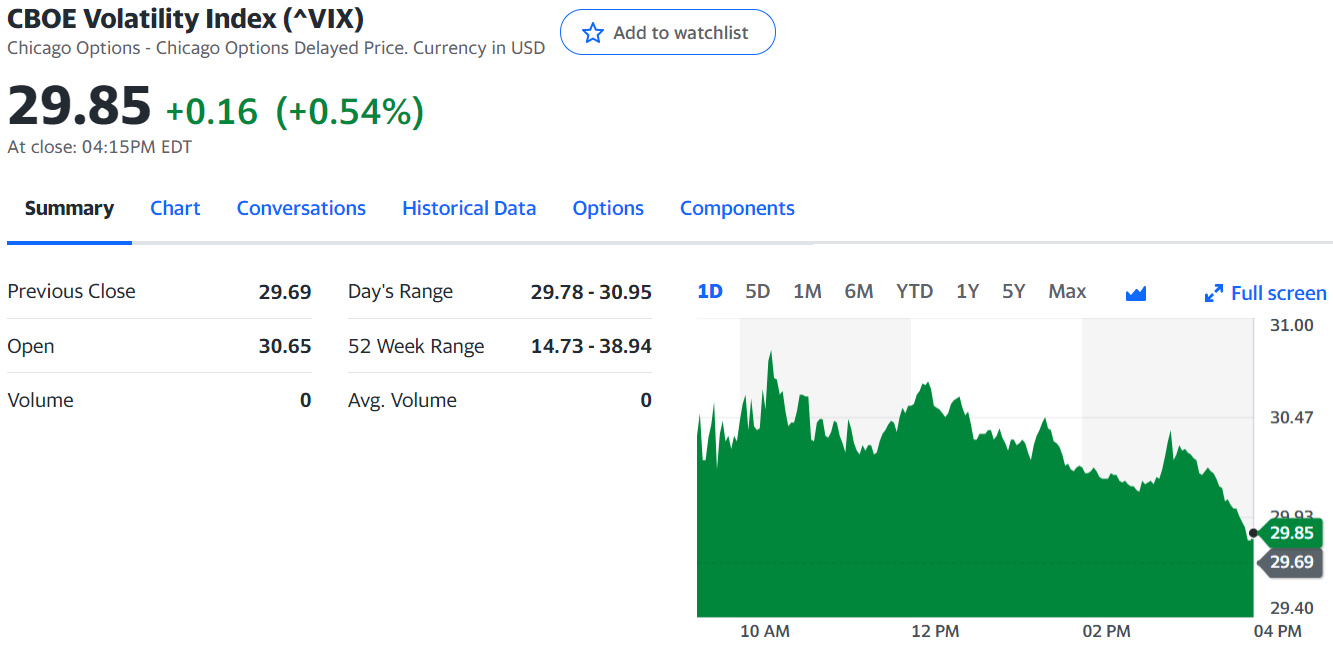View the Components tab
Viewport: 1333px width, 645px height.
coord(737,208)
